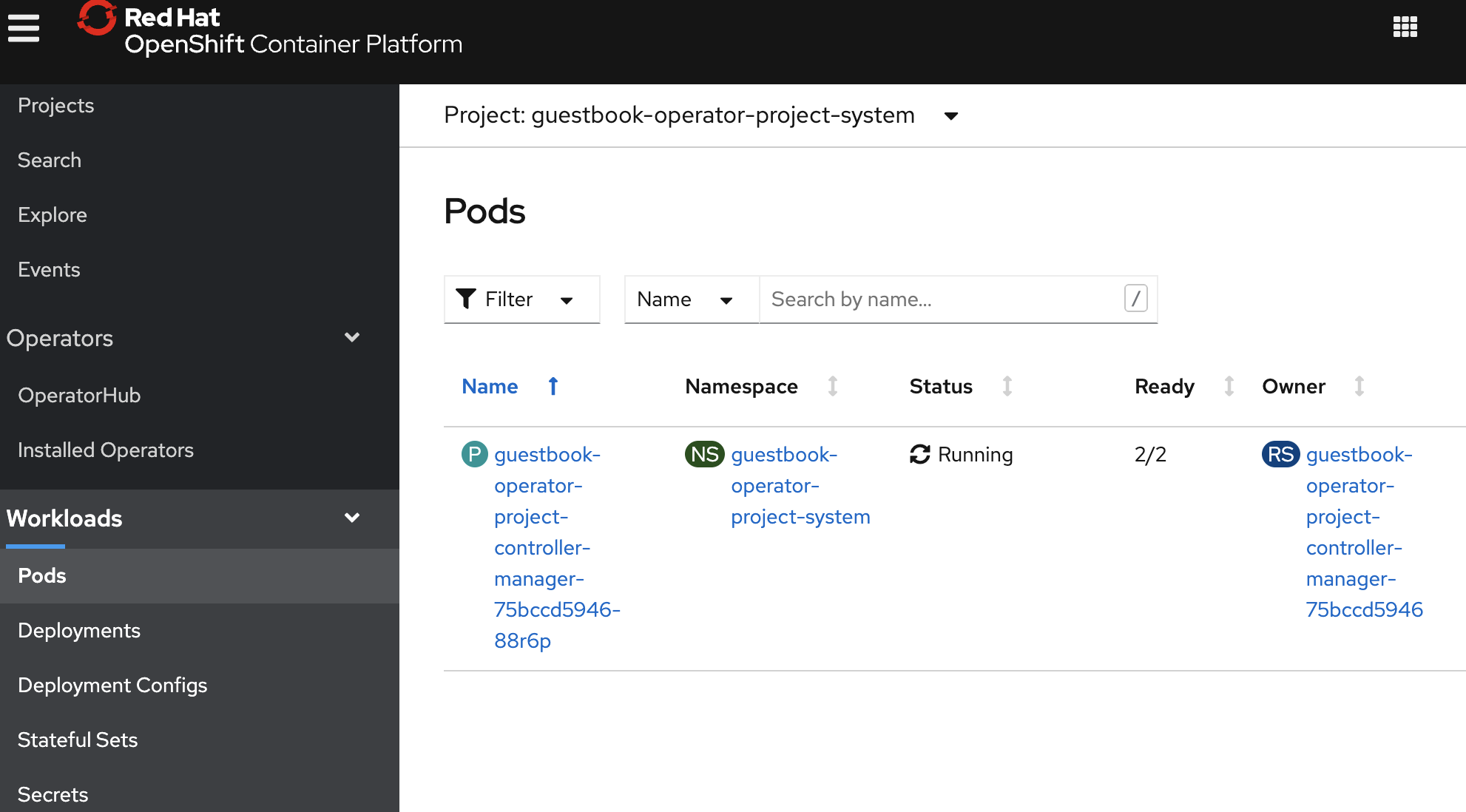The image size is (1466, 812).
Task: Select Pods under Workloads menu
Action: pos(42,574)
